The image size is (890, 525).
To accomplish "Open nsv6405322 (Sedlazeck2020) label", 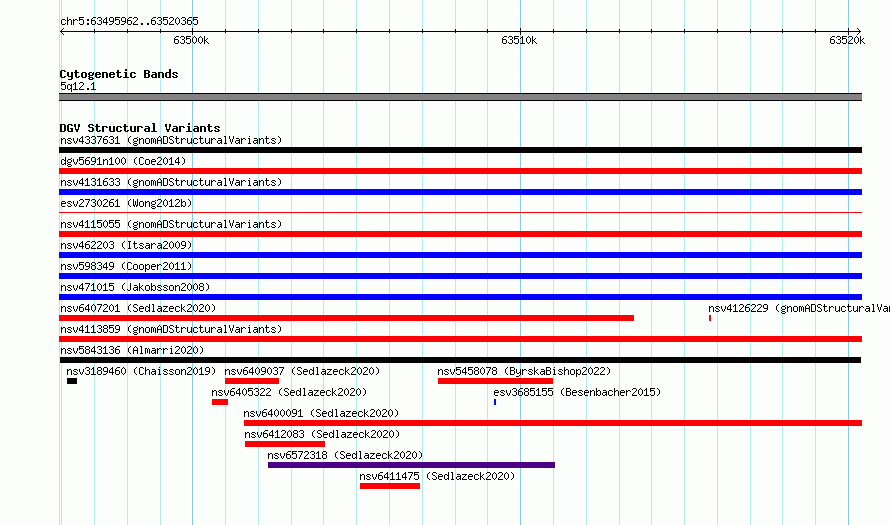I will click(289, 392).
